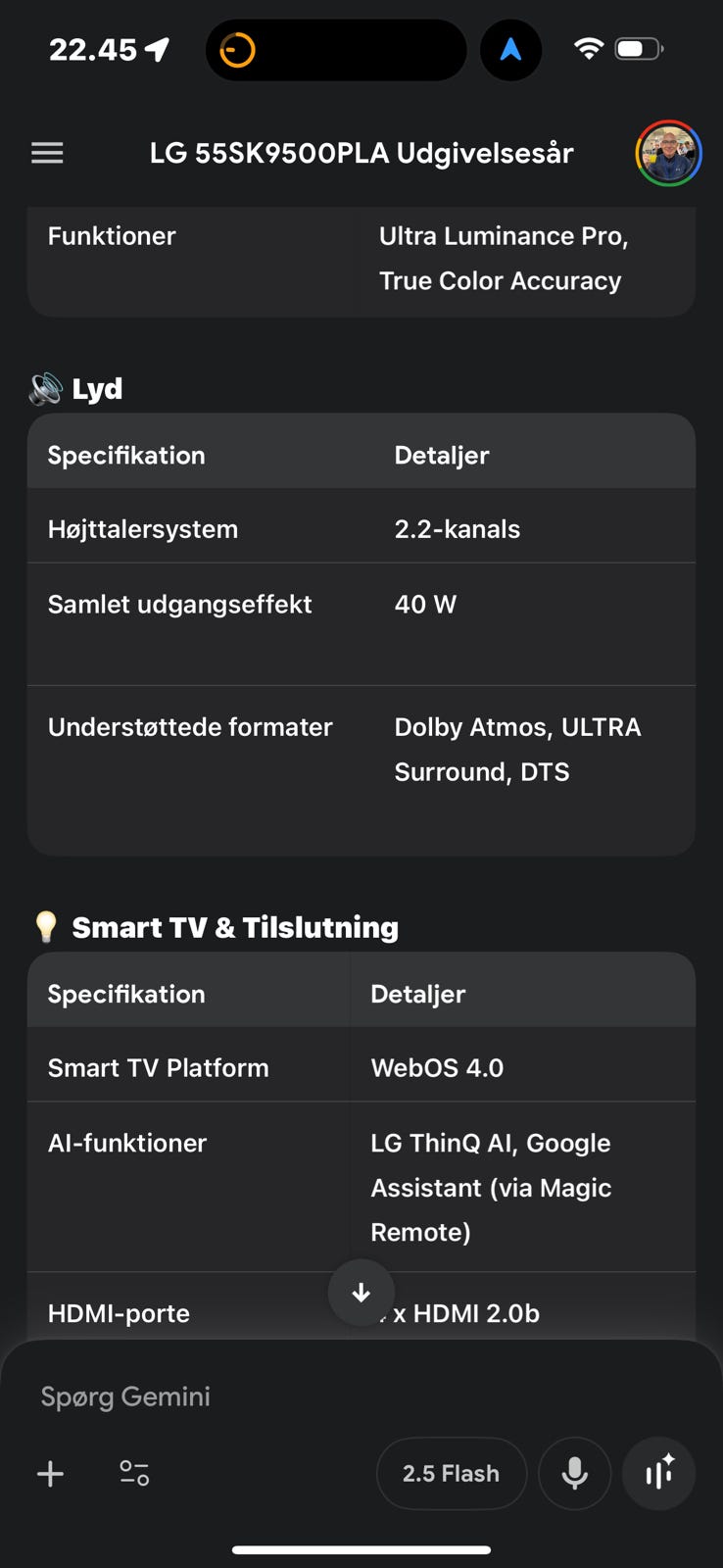Tap the 40 W output value
The height and width of the screenshot is (1568, 723).
tap(425, 605)
